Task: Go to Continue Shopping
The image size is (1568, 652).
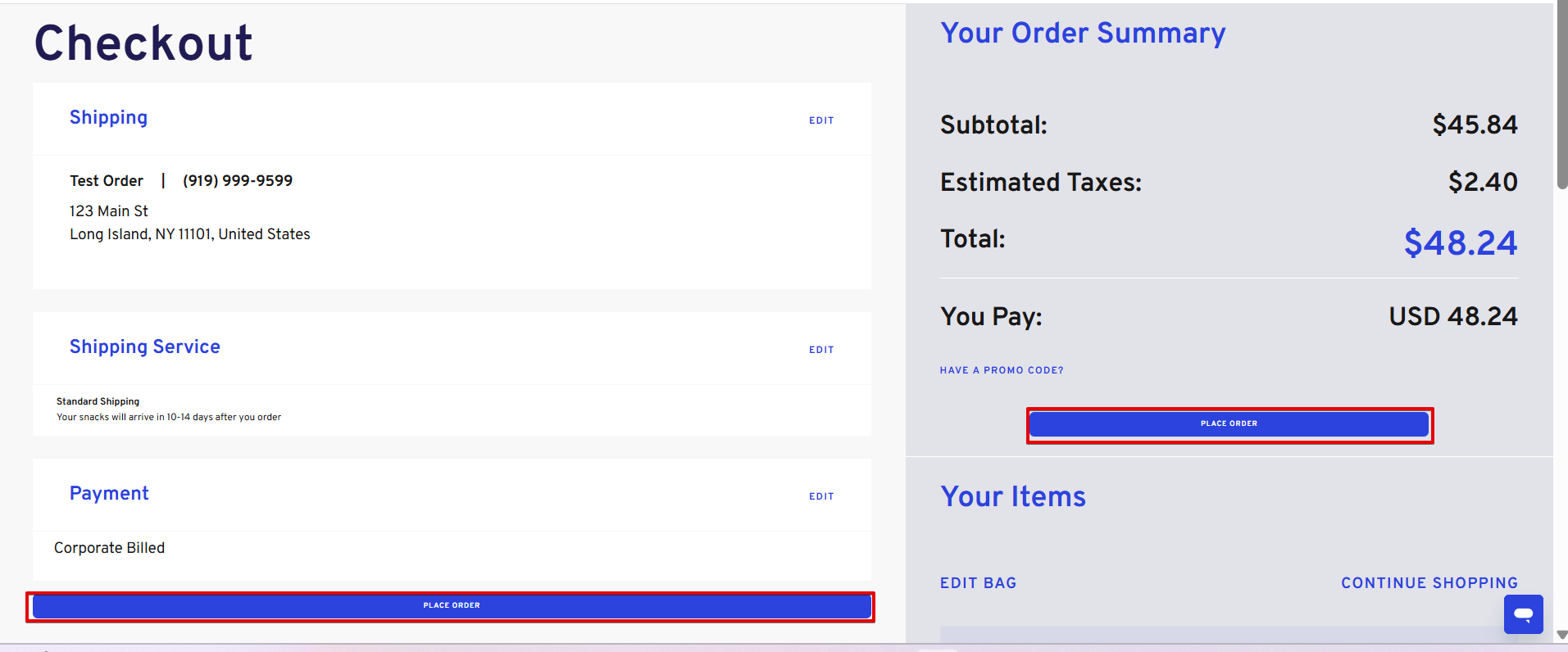Action: coord(1429,583)
